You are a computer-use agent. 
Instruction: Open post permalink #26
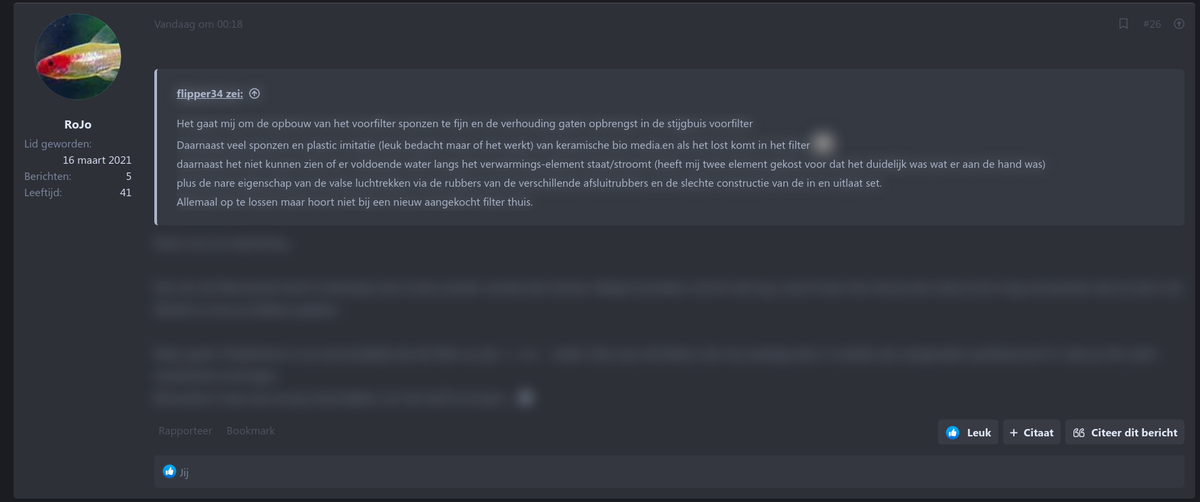tap(1151, 24)
